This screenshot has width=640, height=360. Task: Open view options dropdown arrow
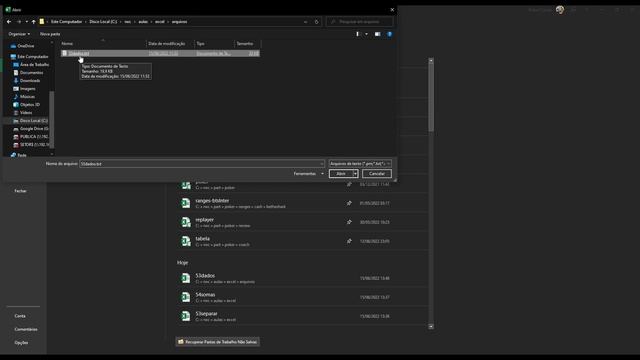tap(366, 34)
